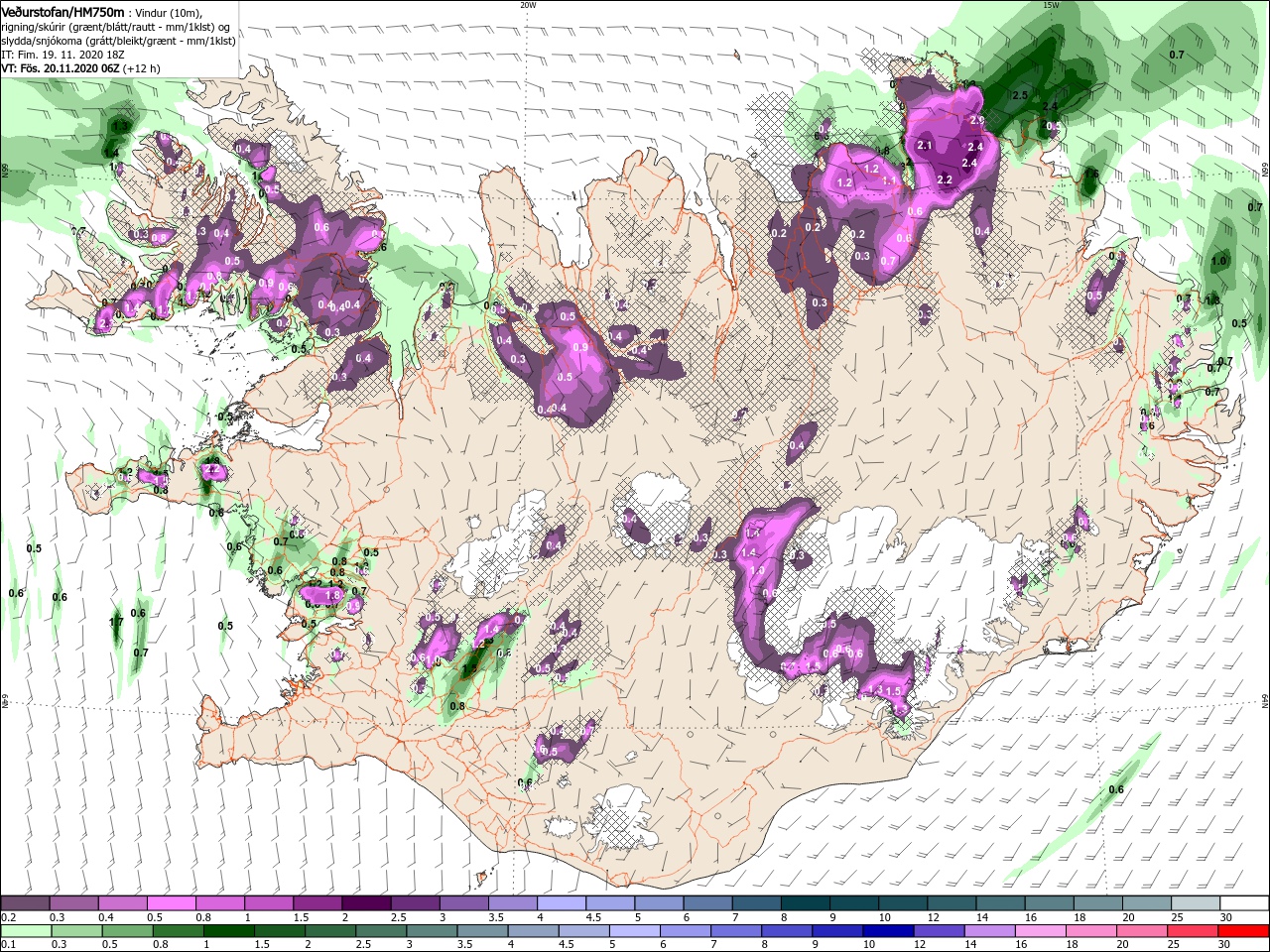
Task: Click the "slydda/snjókoma" legend description line
Action: 118,41
